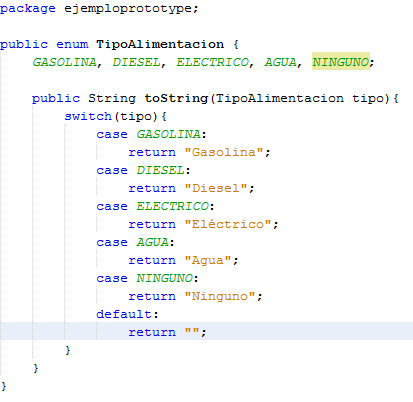Click DIESEL in the case statement

(161, 170)
